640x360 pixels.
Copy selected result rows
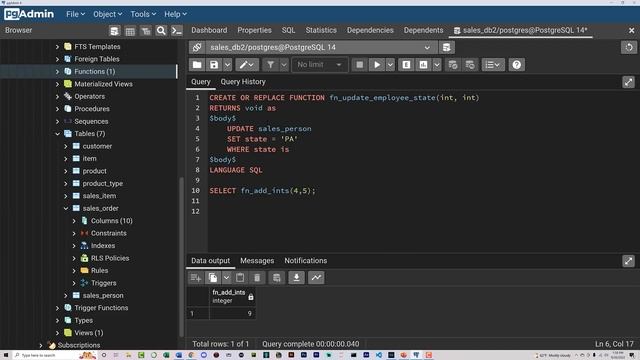tap(213, 278)
